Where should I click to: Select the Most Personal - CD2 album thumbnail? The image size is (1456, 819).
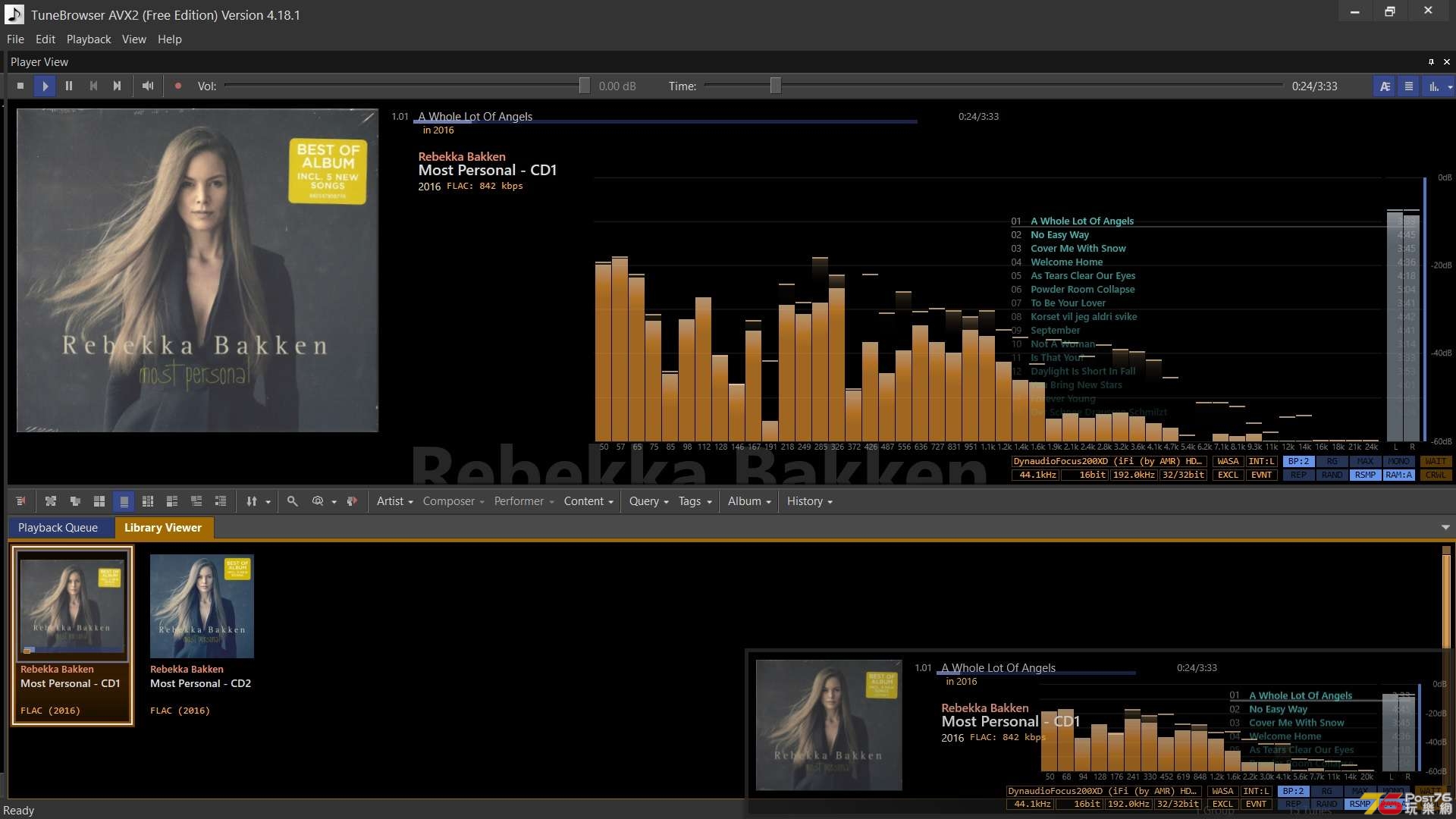point(202,606)
